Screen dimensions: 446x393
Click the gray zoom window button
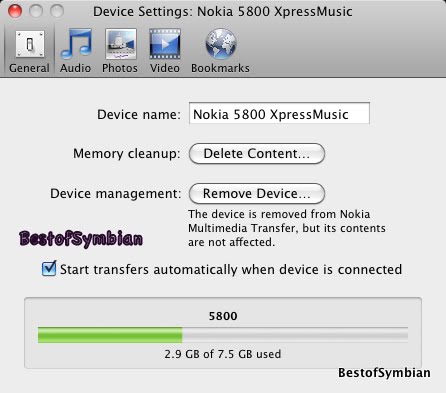click(x=57, y=11)
